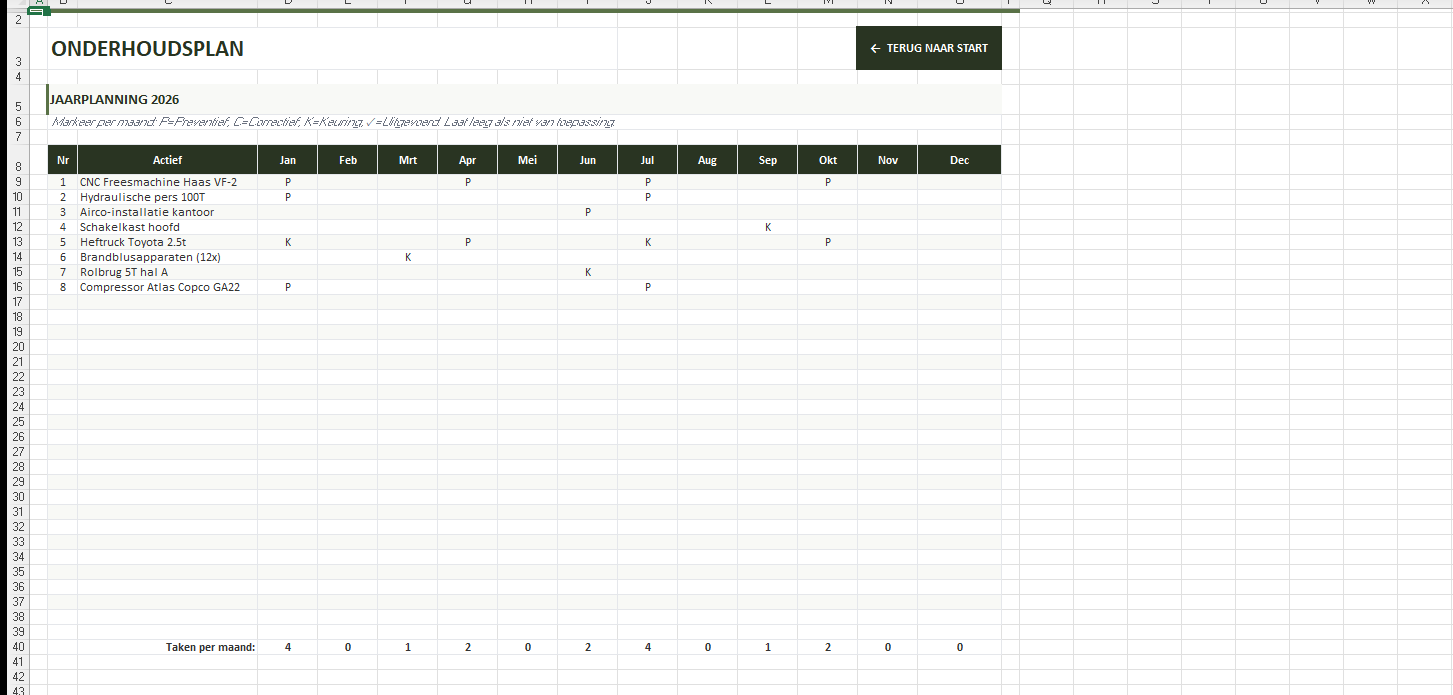
Task: Select the Aug month header cell
Action: point(707,160)
